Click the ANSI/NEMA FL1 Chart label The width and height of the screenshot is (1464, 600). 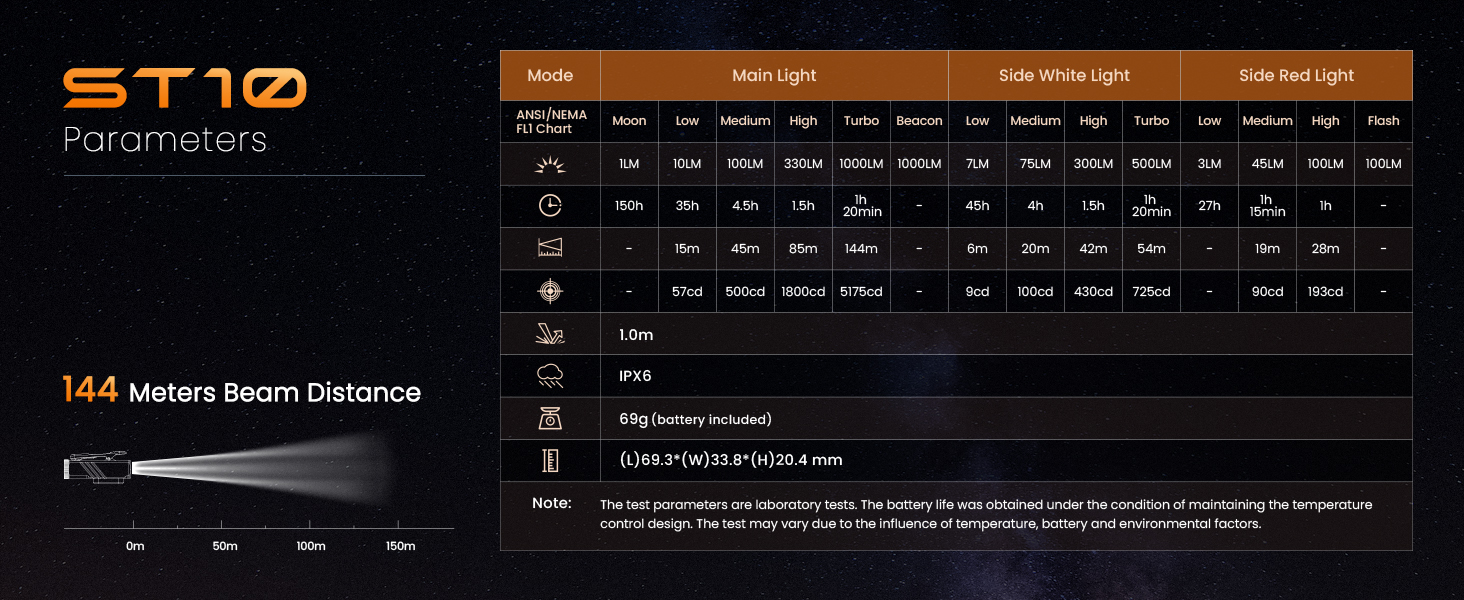pos(550,121)
